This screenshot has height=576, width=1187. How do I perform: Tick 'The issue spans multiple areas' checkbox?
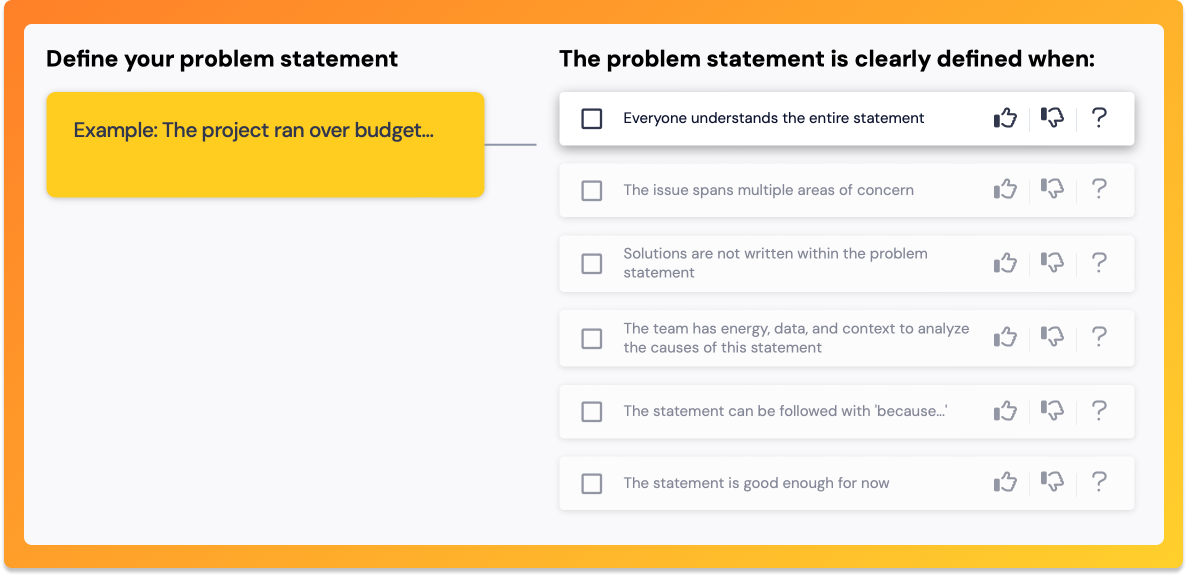[x=592, y=190]
